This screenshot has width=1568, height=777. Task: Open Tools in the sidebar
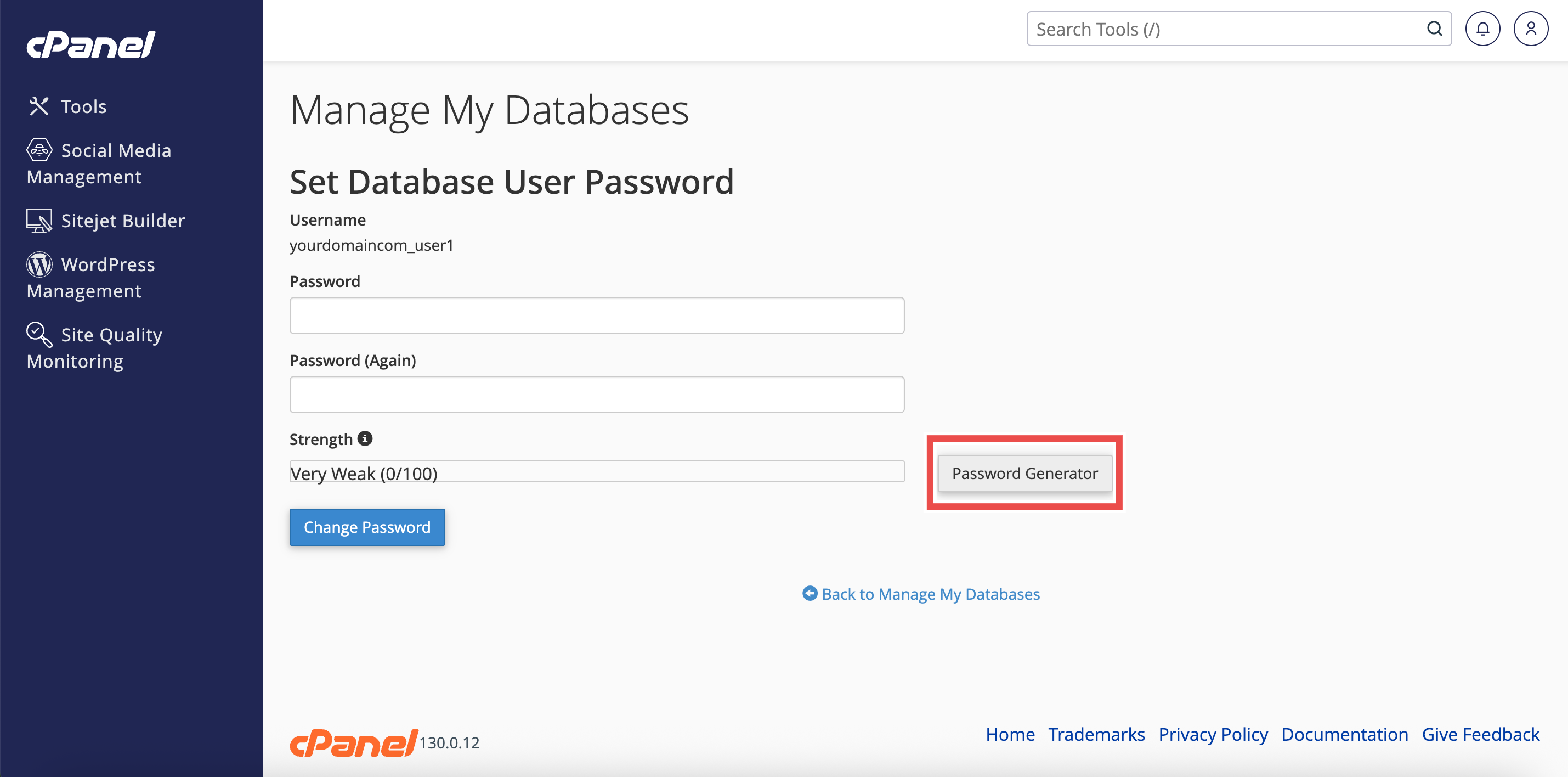(x=67, y=106)
